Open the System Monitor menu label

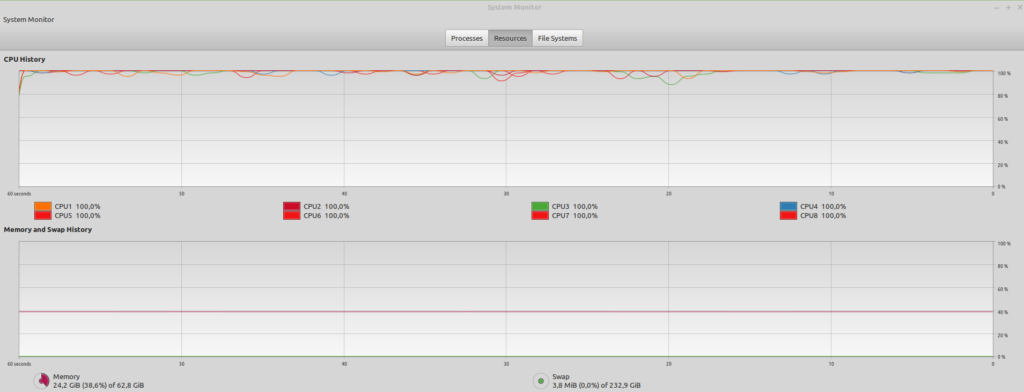coord(29,20)
